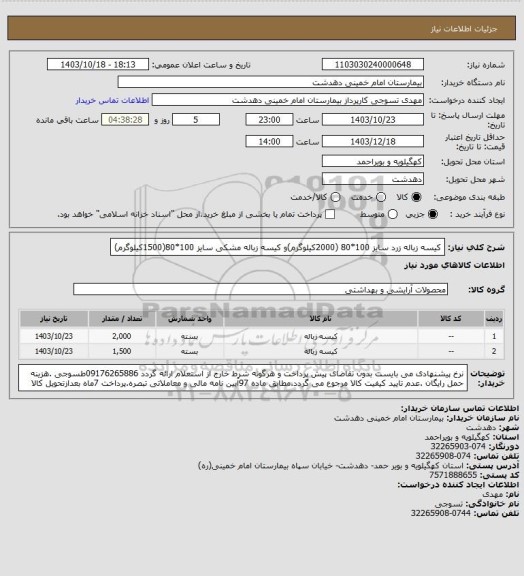Screen dimensions: 524x576
Task: Select the متوسط purchase type radio
Action: point(393,214)
